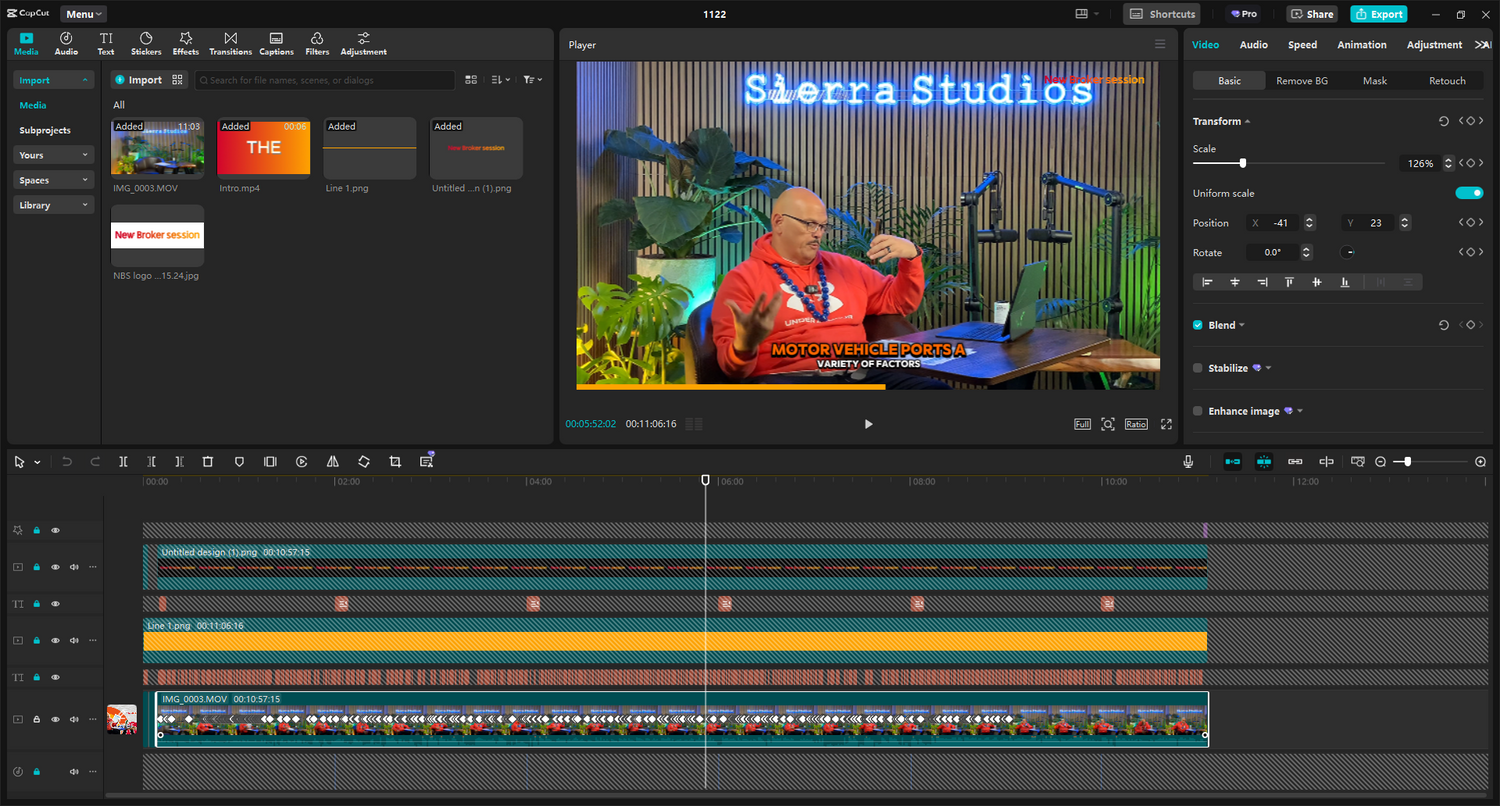The width and height of the screenshot is (1500, 806).
Task: Open the Captions panel
Action: [x=276, y=43]
